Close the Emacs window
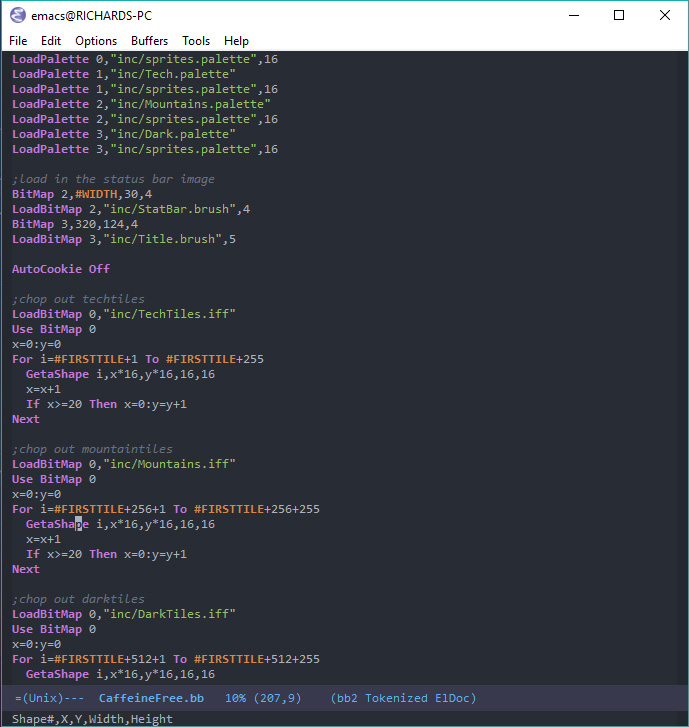The width and height of the screenshot is (689, 727). (x=665, y=15)
